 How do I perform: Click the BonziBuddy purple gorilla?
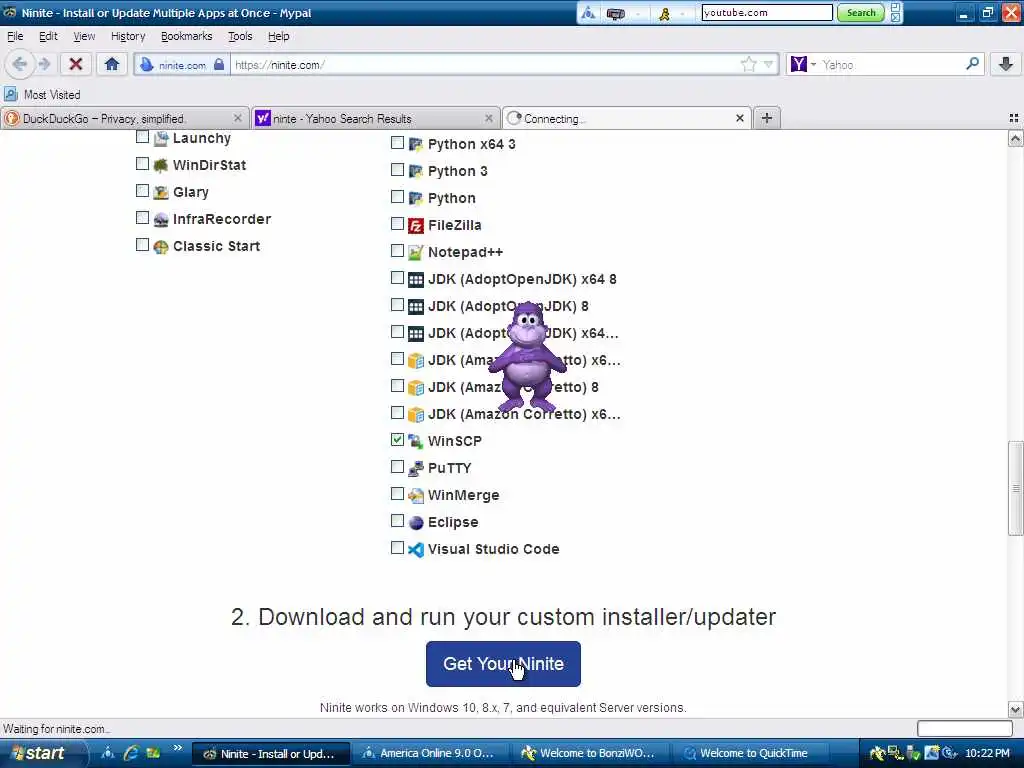[526, 357]
